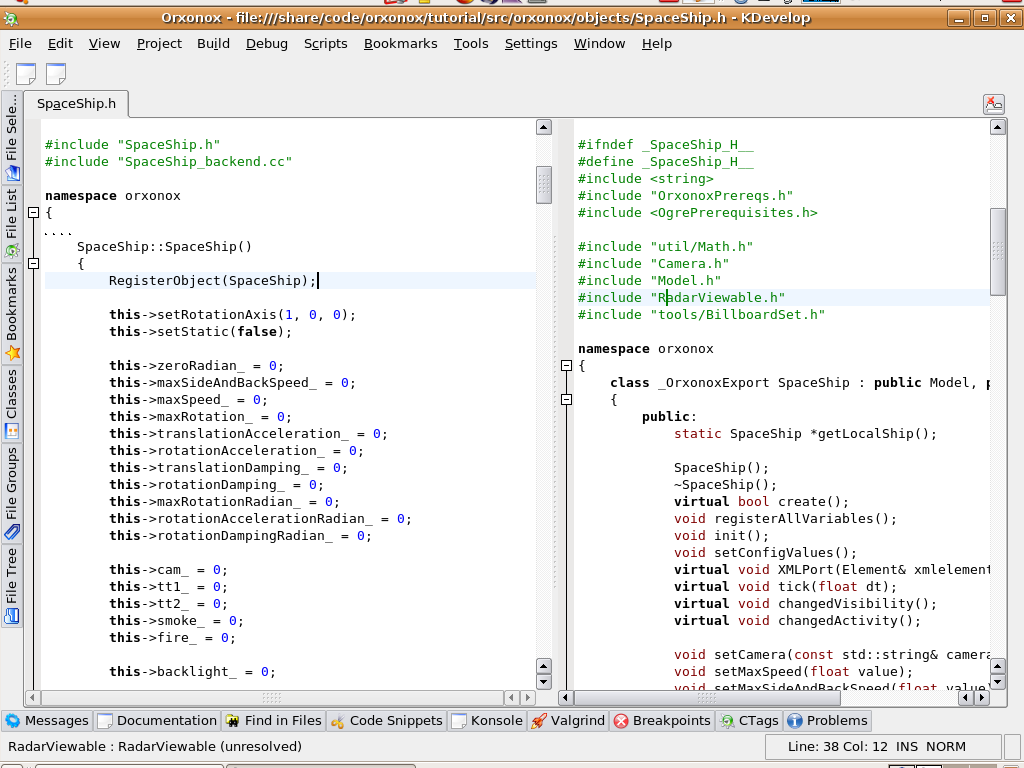
Task: Open the Messages output tab
Action: coord(47,720)
